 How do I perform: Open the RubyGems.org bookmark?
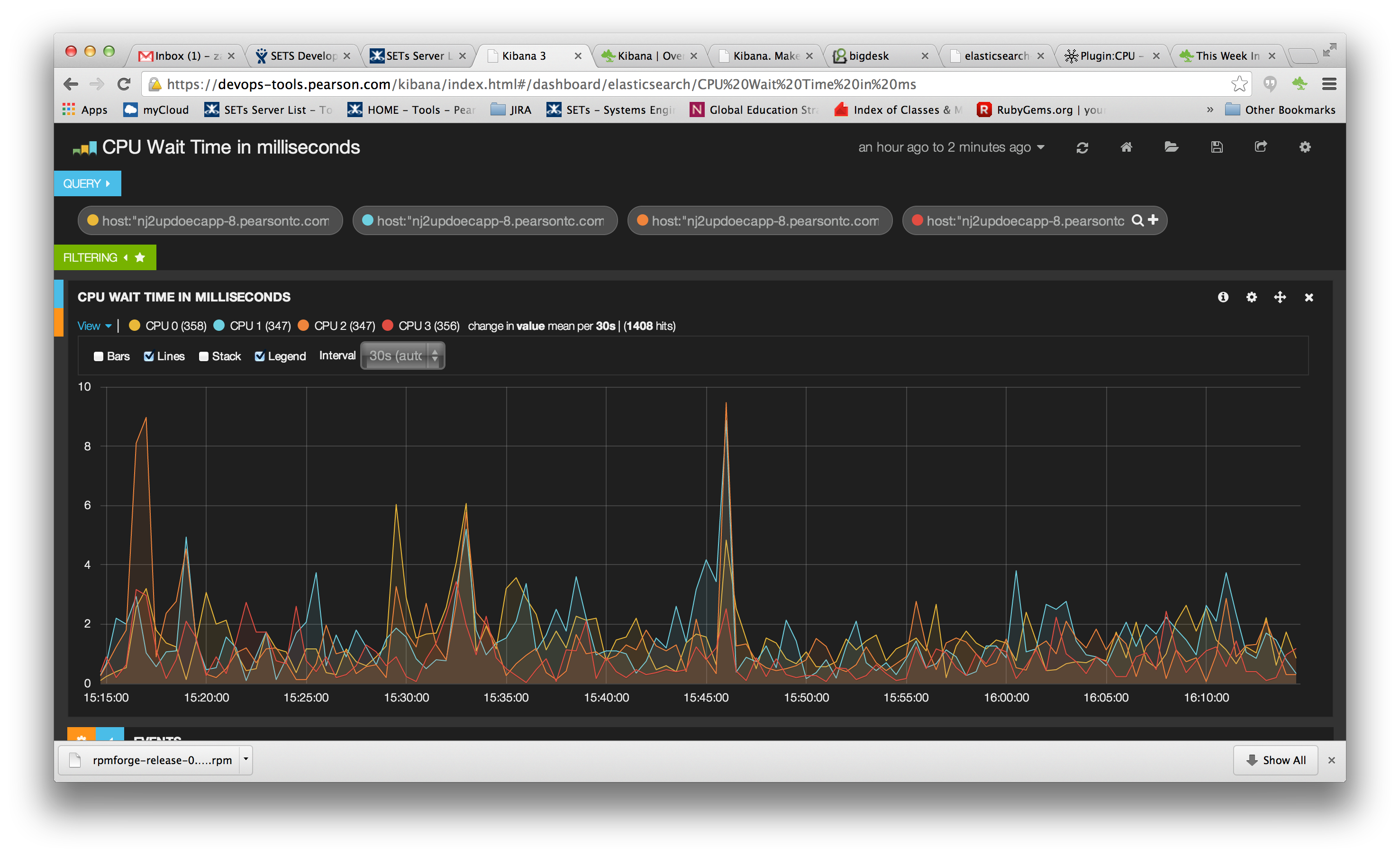click(x=1041, y=109)
